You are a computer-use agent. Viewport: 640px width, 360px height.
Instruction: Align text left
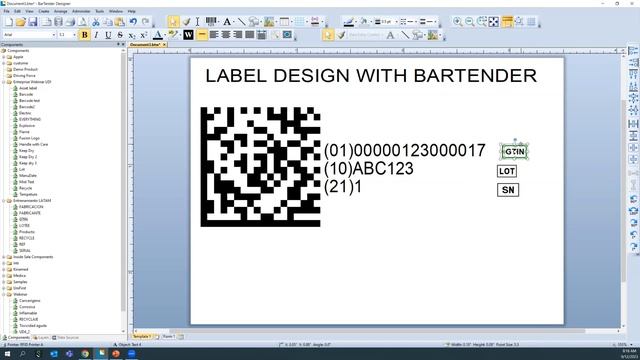214,35
